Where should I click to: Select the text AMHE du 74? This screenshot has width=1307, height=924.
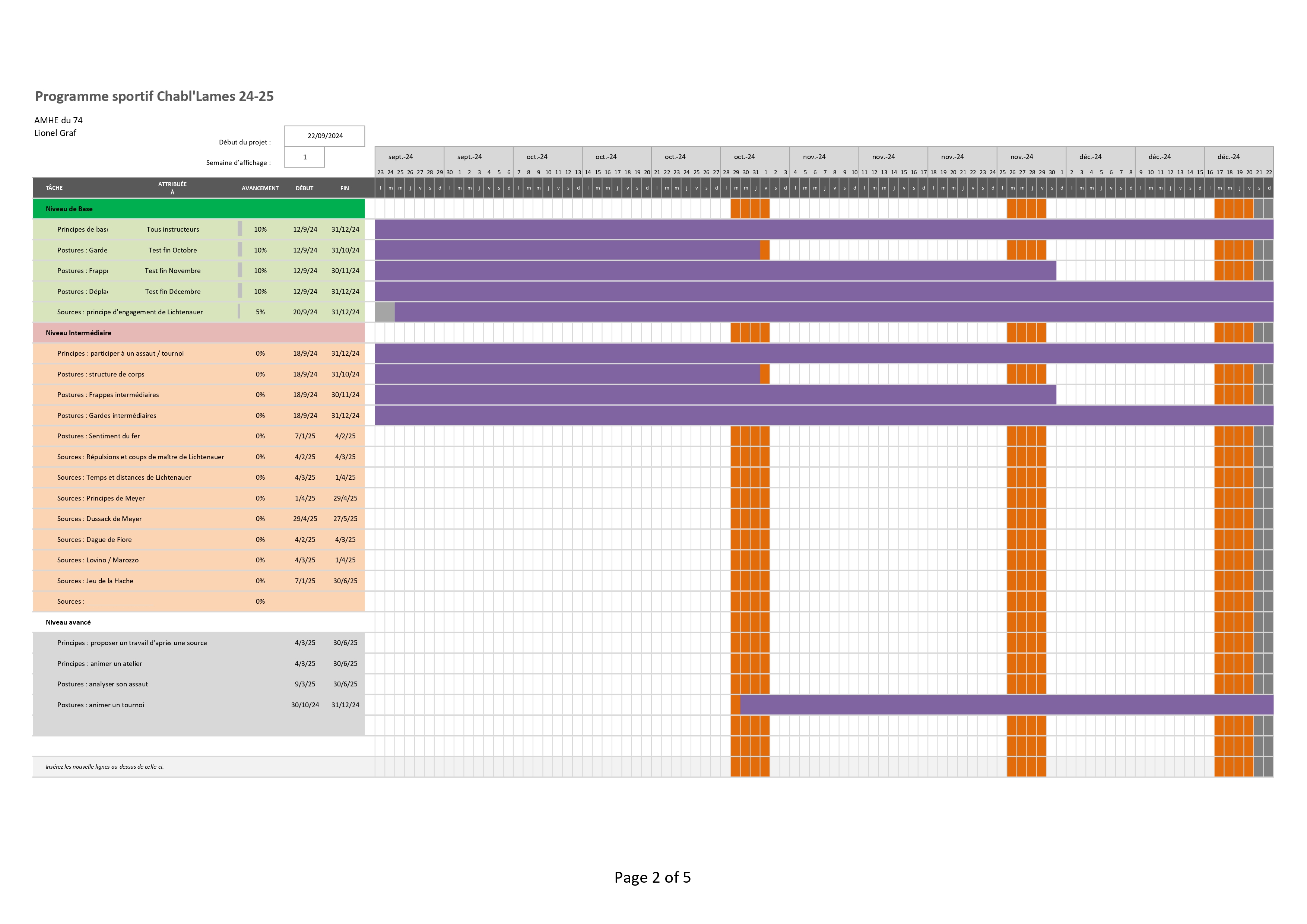pos(58,120)
